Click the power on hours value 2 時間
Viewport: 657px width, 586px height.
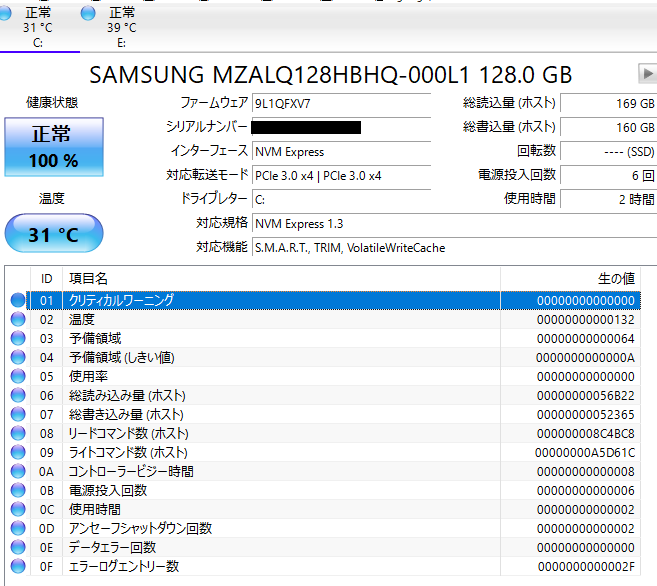pos(608,199)
